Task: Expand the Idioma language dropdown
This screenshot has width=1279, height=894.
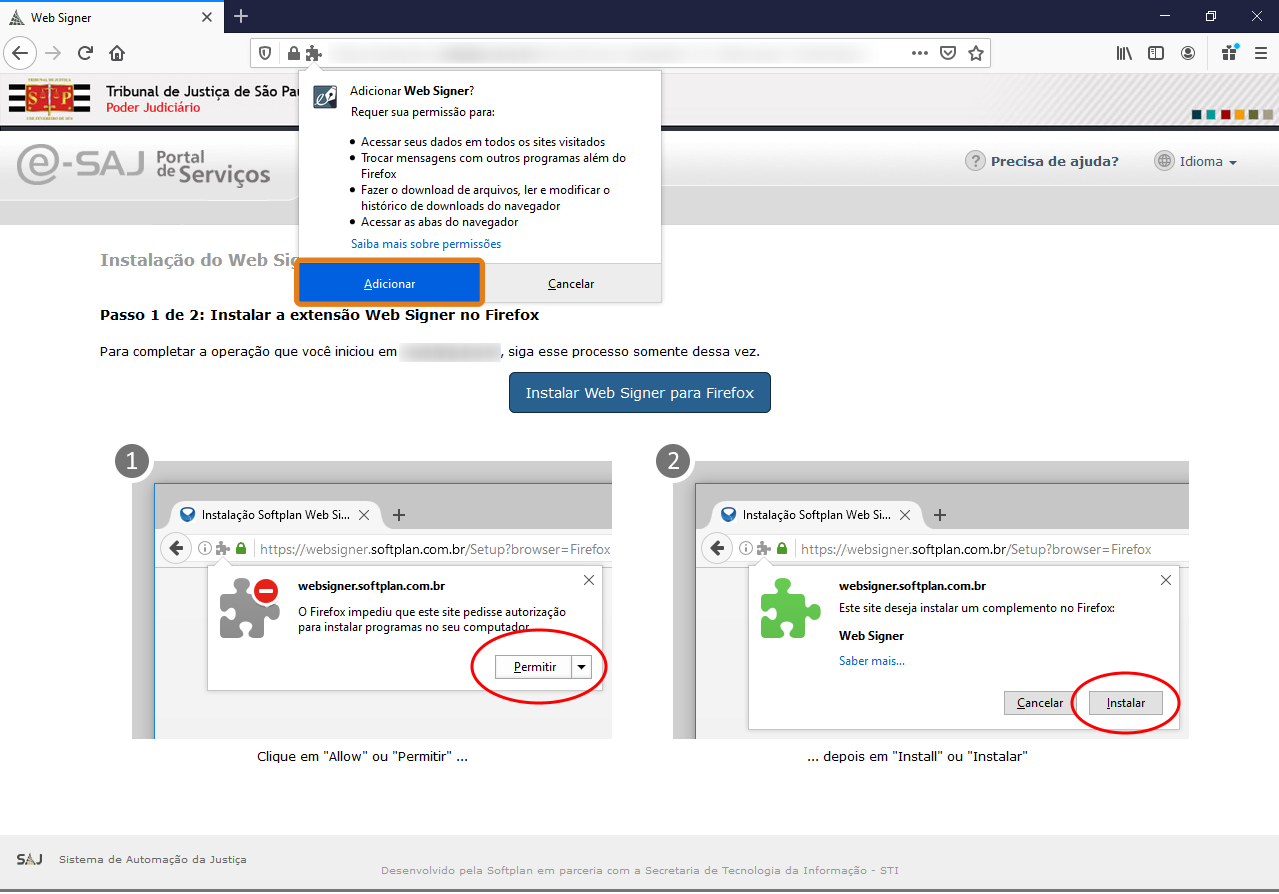Action: pyautogui.click(x=1208, y=161)
